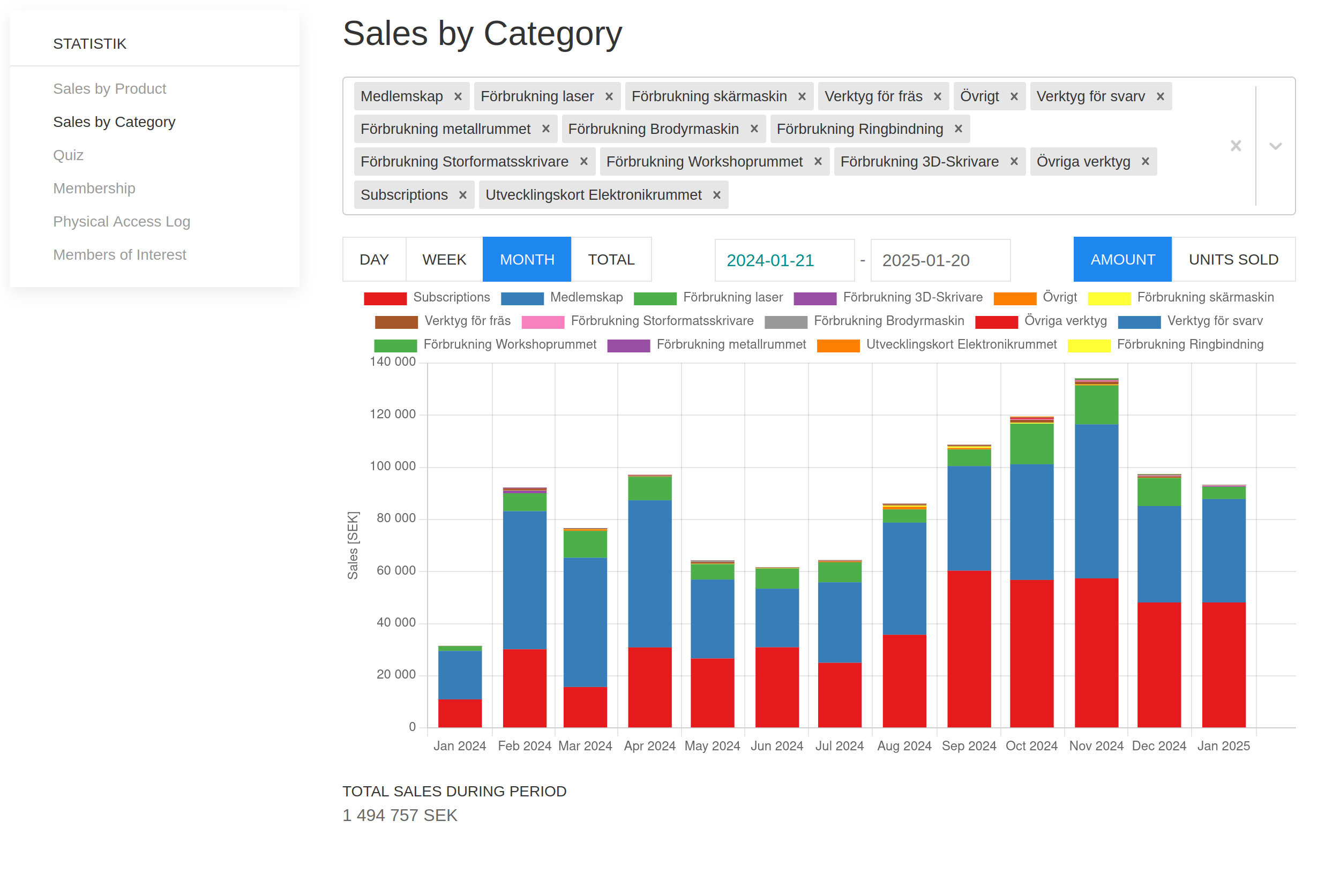This screenshot has width=1325, height=896.
Task: Remove the Övrigt category chip
Action: tap(1013, 96)
